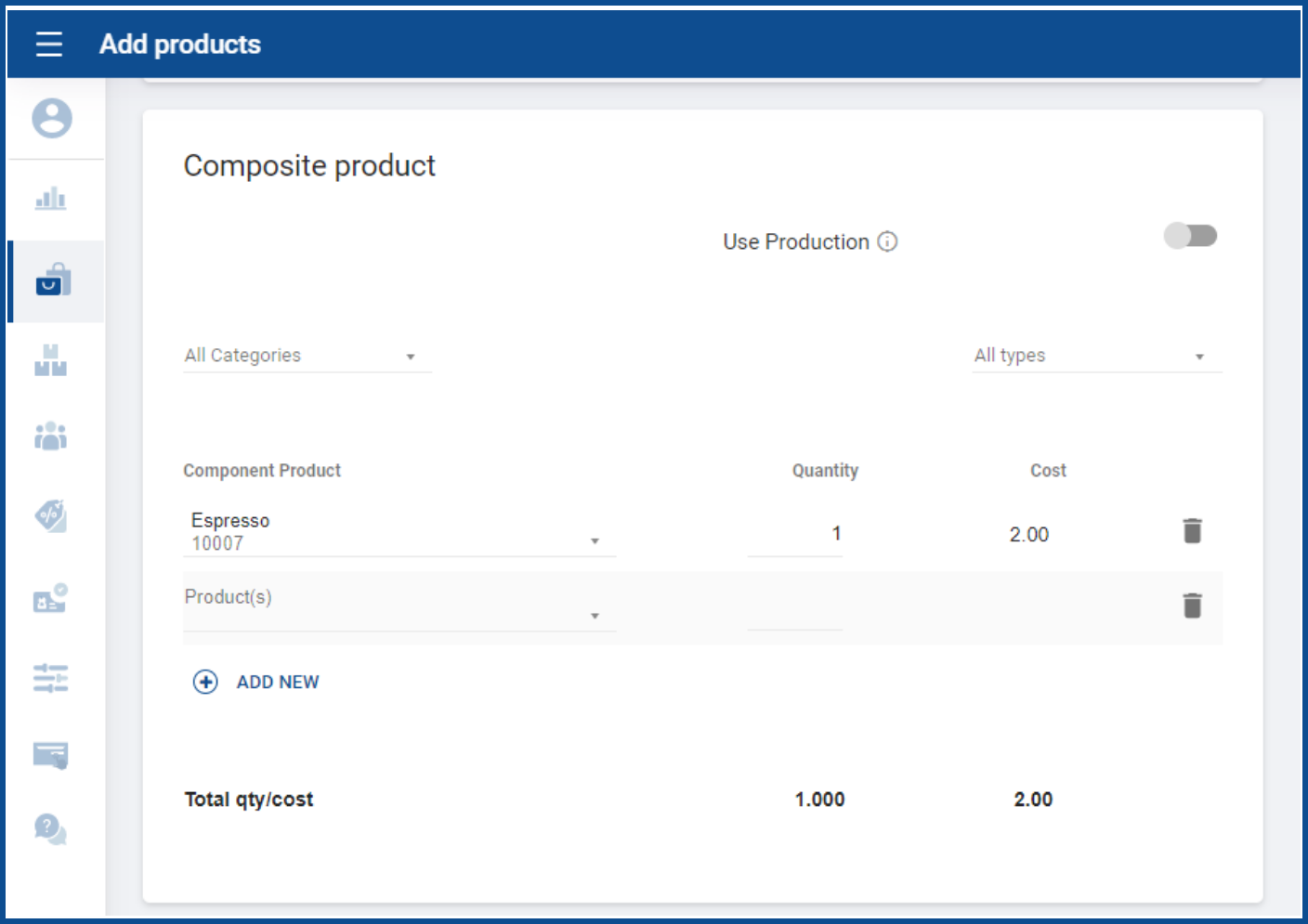Enable the Use Production toggle

point(1190,236)
